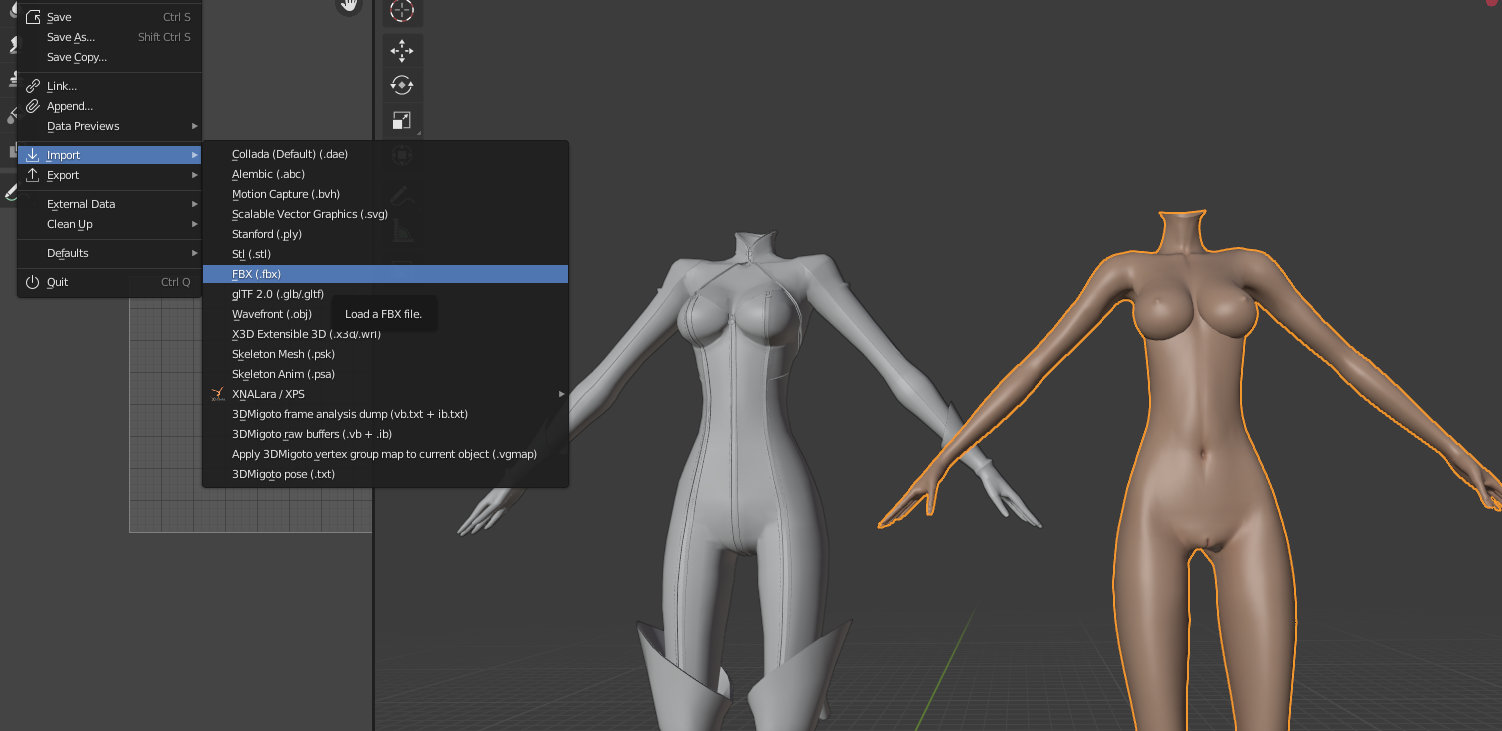1502x731 pixels.
Task: Import a Collada (Default) (.dae) file
Action: click(x=385, y=154)
